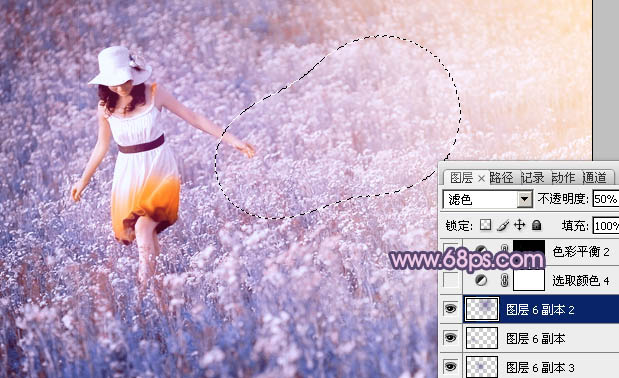
Task: Click link chain icon on 选取颜色 4 layer
Action: click(504, 281)
